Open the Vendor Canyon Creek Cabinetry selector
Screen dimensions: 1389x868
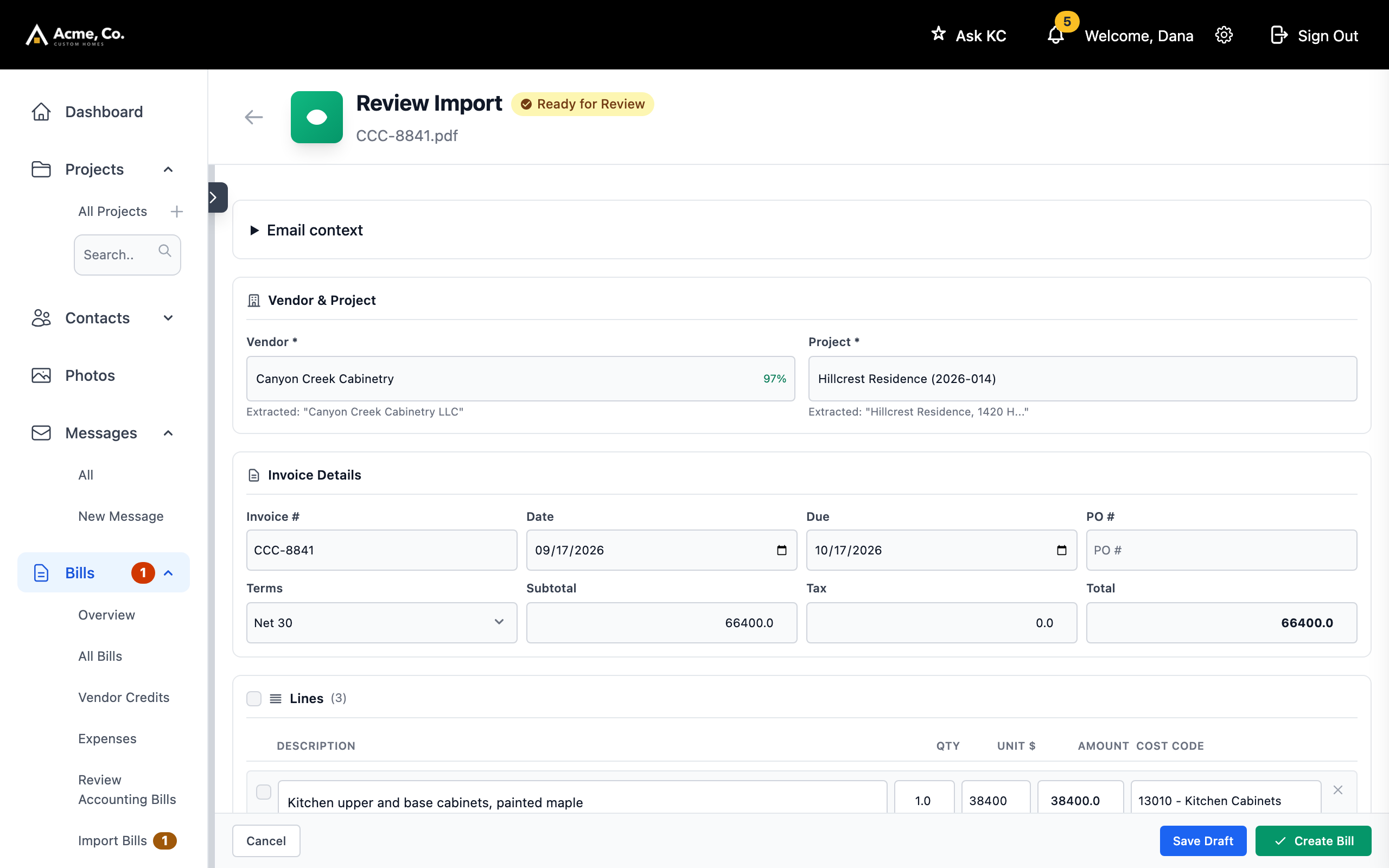[520, 379]
